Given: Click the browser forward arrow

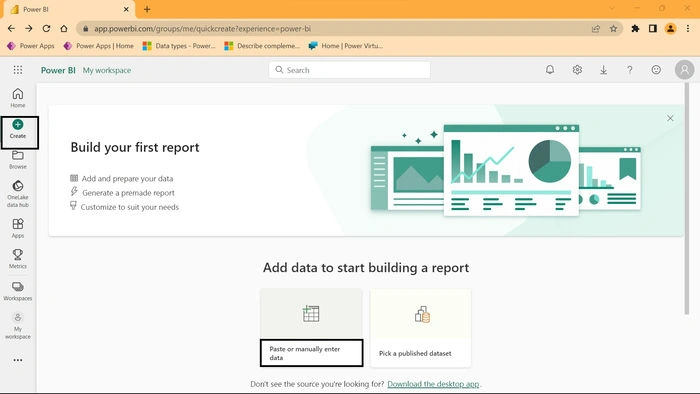Looking at the screenshot, I should (29, 29).
